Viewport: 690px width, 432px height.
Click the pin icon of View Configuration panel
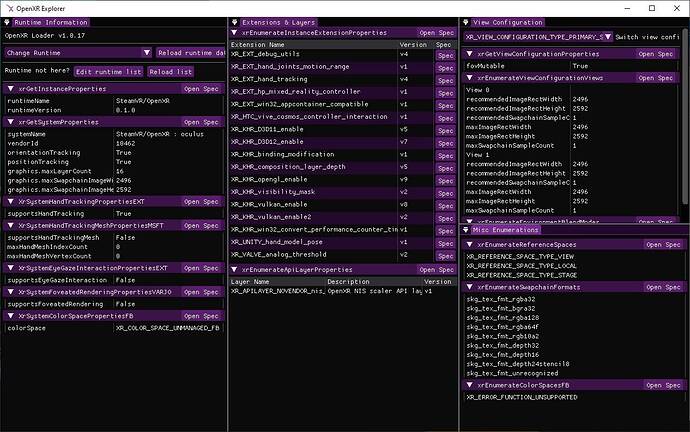pyautogui.click(x=466, y=22)
